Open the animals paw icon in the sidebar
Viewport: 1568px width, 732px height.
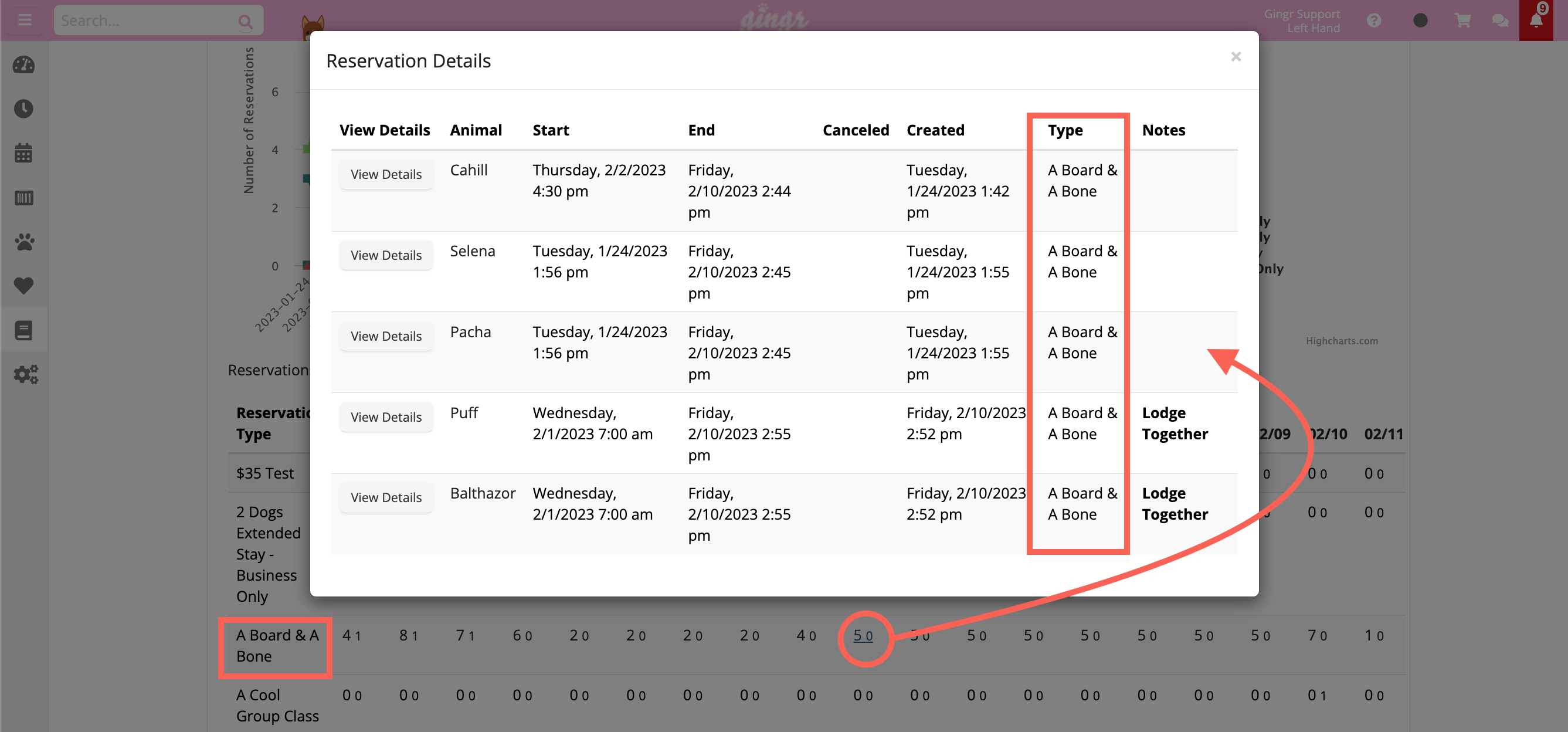[x=23, y=241]
